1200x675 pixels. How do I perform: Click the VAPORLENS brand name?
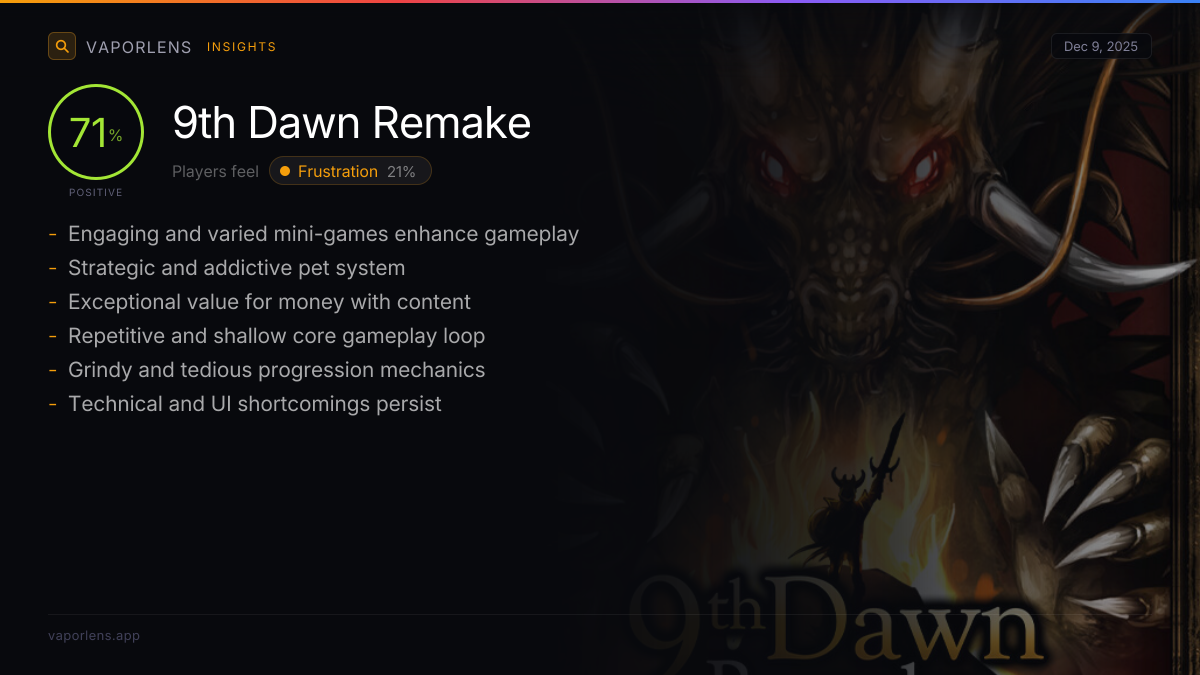139,47
